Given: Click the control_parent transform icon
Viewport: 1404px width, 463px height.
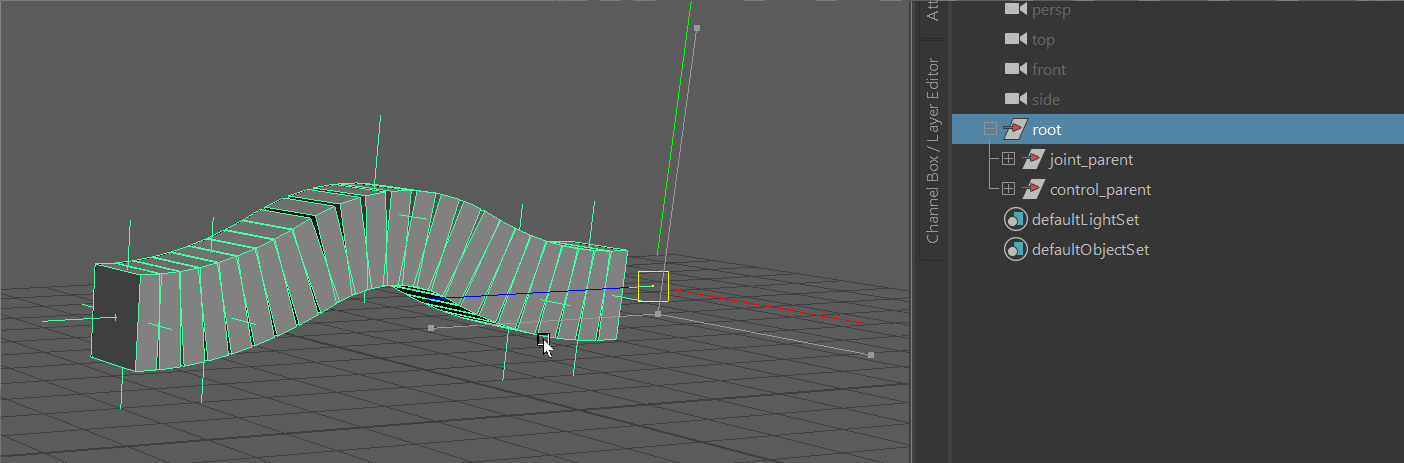Looking at the screenshot, I should tap(1034, 189).
